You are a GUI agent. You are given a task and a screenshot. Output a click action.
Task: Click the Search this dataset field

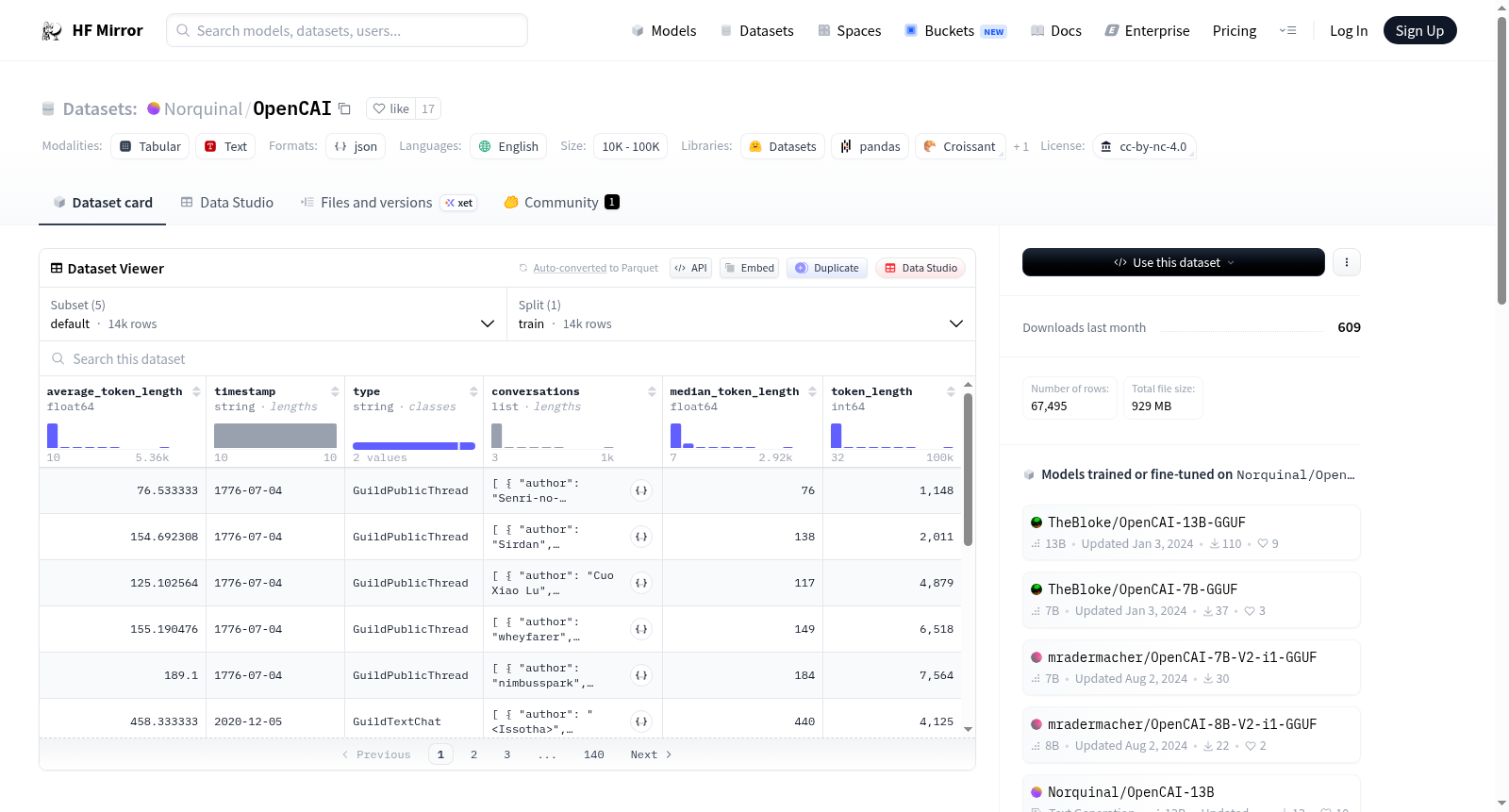[507, 359]
